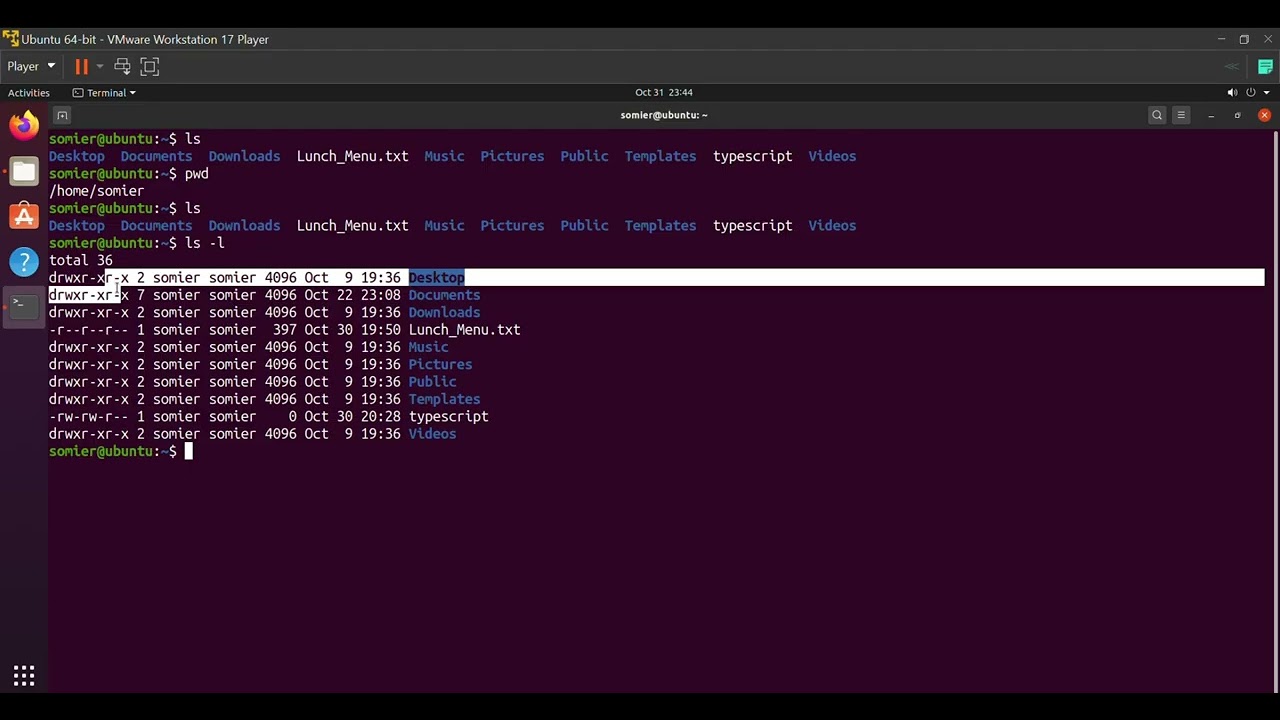The image size is (1280, 720).
Task: Launch Firefox from the dock
Action: [x=24, y=125]
